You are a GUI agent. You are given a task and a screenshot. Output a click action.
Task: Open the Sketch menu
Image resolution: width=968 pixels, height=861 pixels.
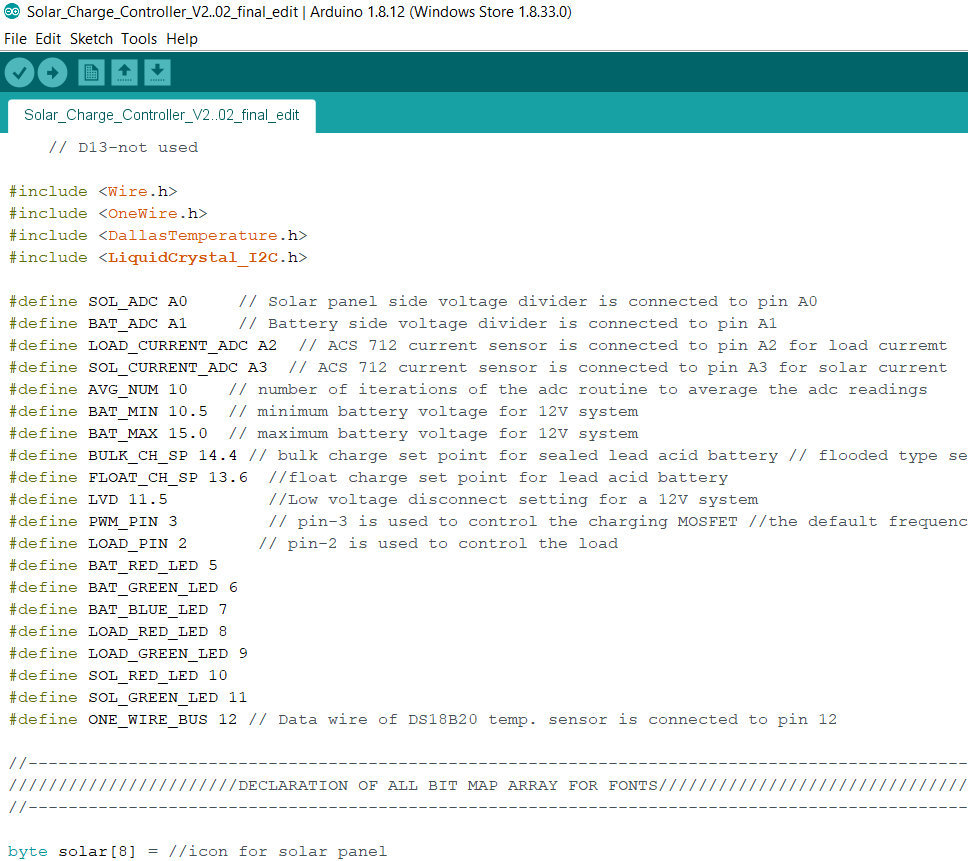click(91, 39)
